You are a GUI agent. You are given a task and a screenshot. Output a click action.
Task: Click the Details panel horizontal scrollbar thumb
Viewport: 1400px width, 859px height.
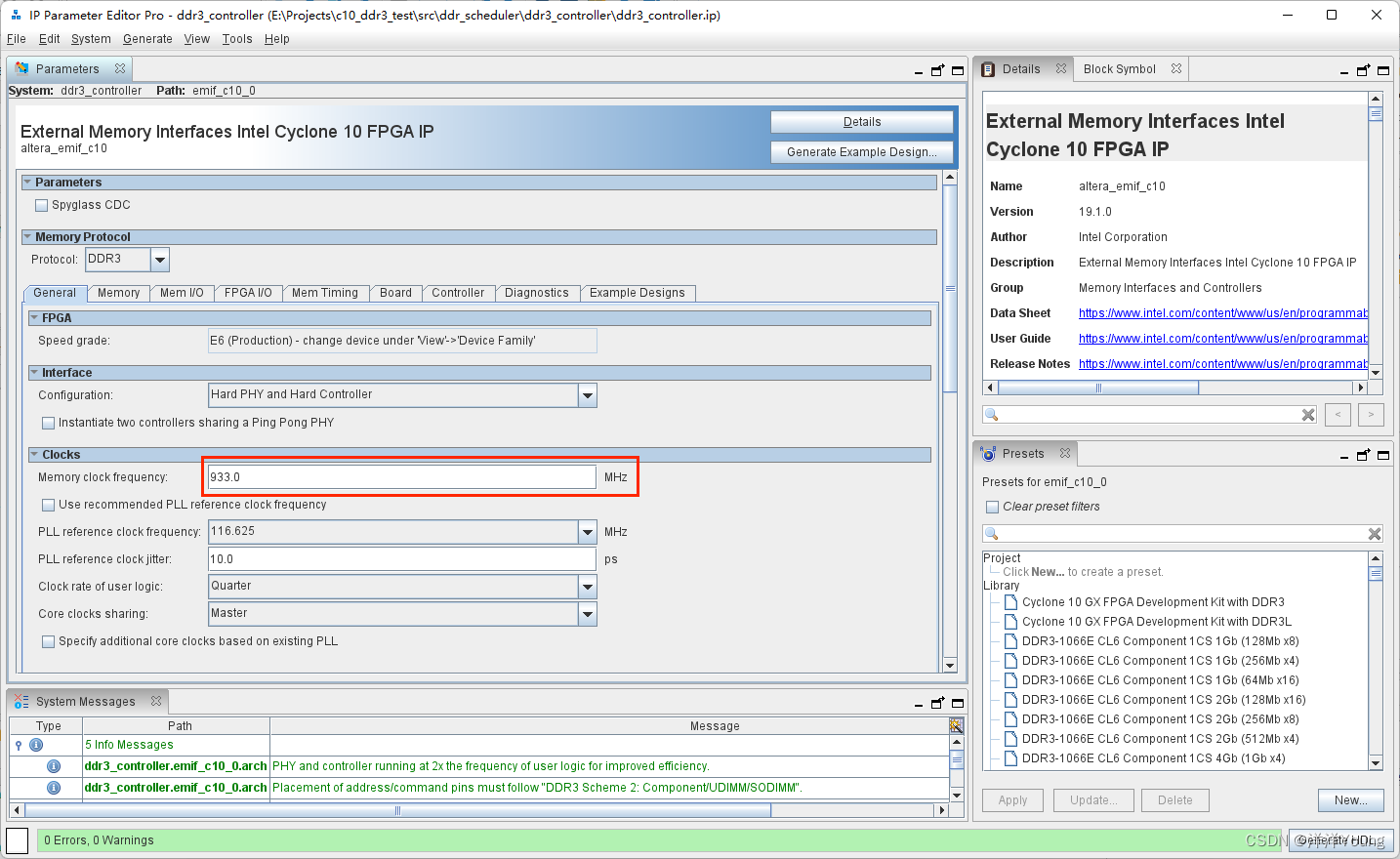pyautogui.click(x=1098, y=388)
